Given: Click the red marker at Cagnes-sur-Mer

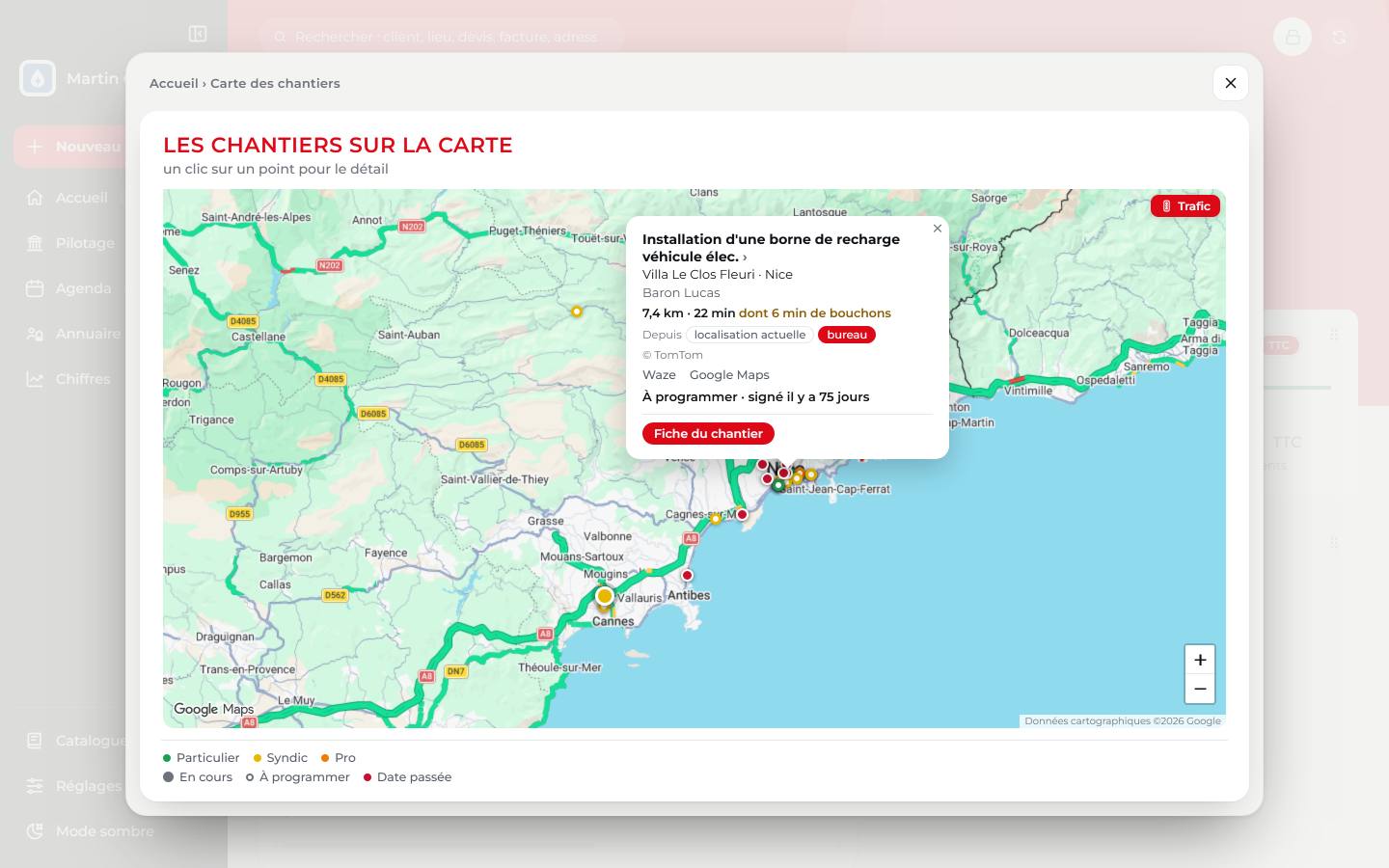Looking at the screenshot, I should (x=742, y=514).
